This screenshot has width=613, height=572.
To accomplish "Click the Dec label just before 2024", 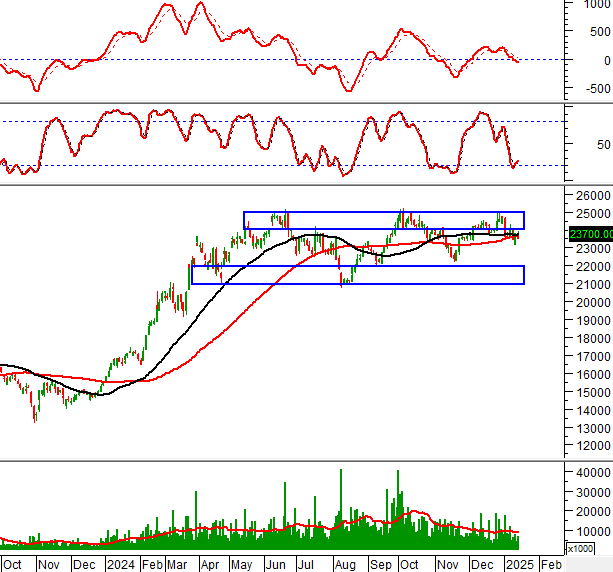I will click(84, 565).
